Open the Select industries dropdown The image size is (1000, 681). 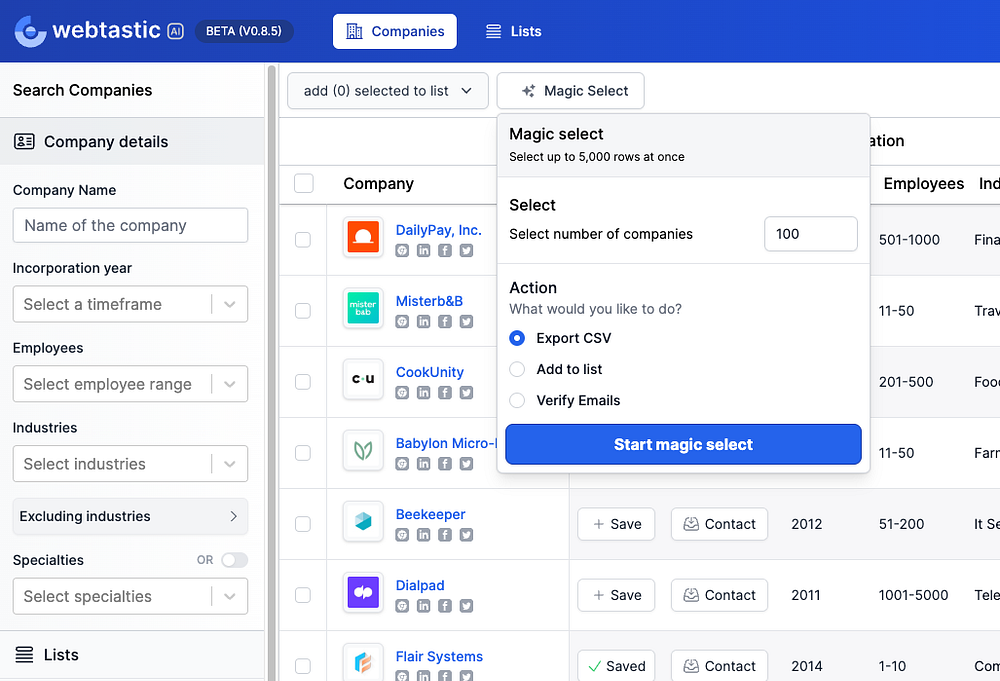click(x=130, y=464)
